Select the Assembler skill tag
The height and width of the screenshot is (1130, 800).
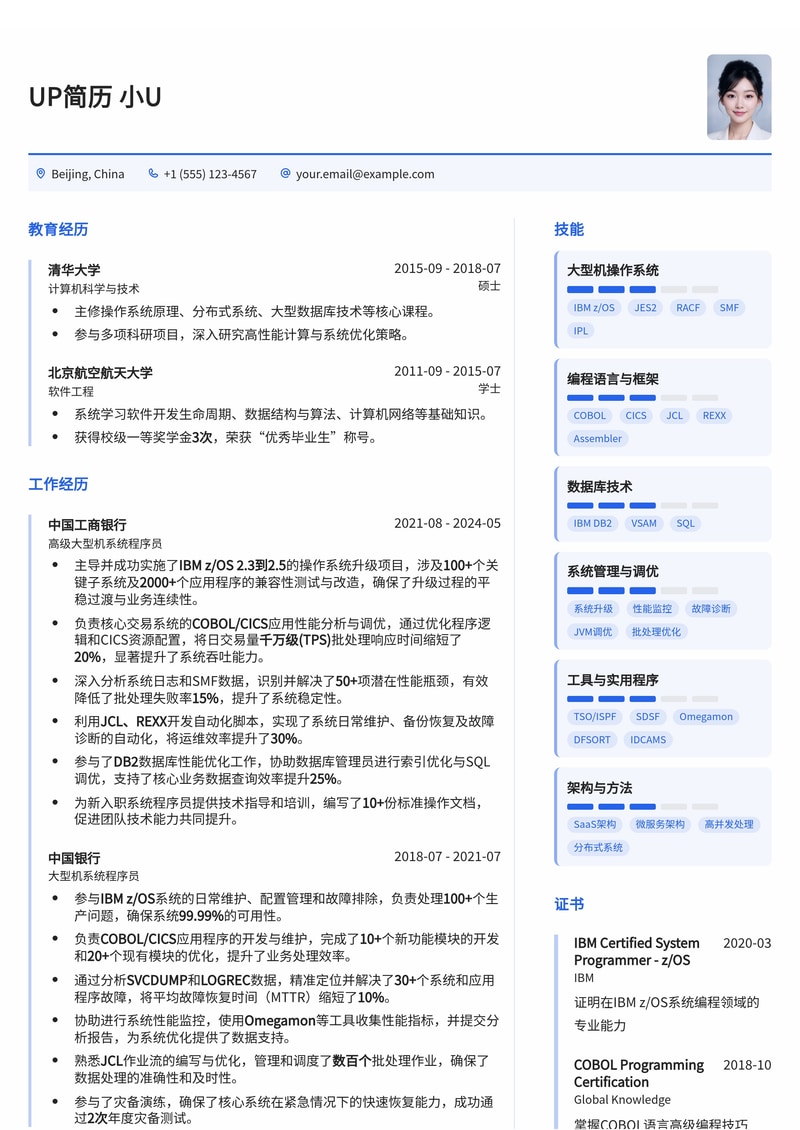click(x=596, y=438)
